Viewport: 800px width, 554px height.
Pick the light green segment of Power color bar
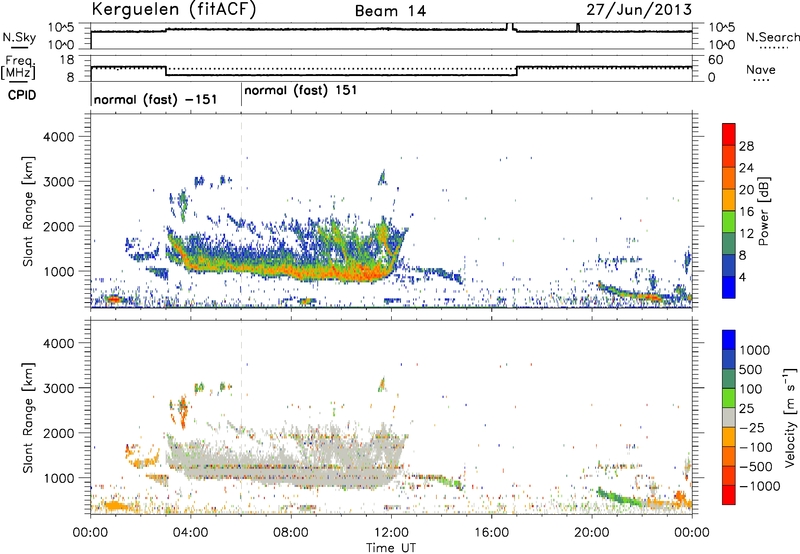click(x=729, y=222)
